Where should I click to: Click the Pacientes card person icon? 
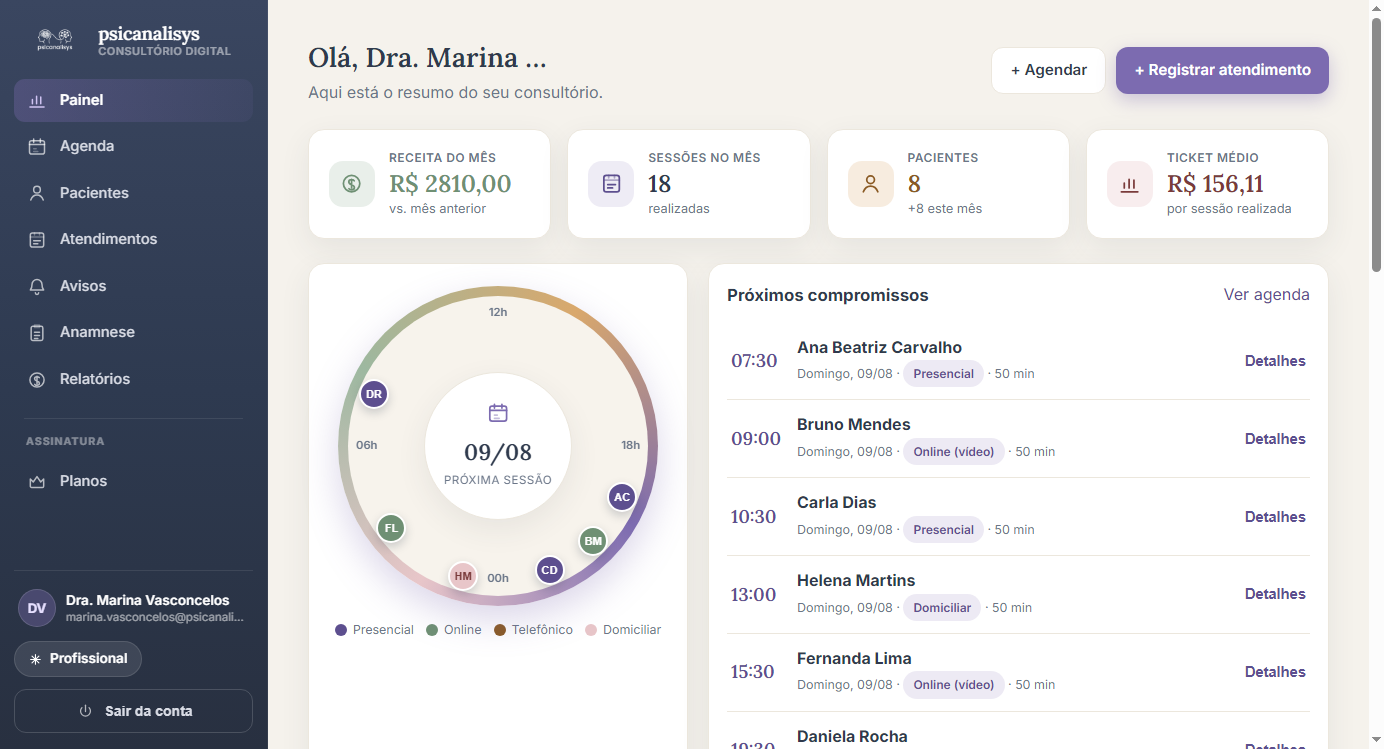click(x=871, y=184)
